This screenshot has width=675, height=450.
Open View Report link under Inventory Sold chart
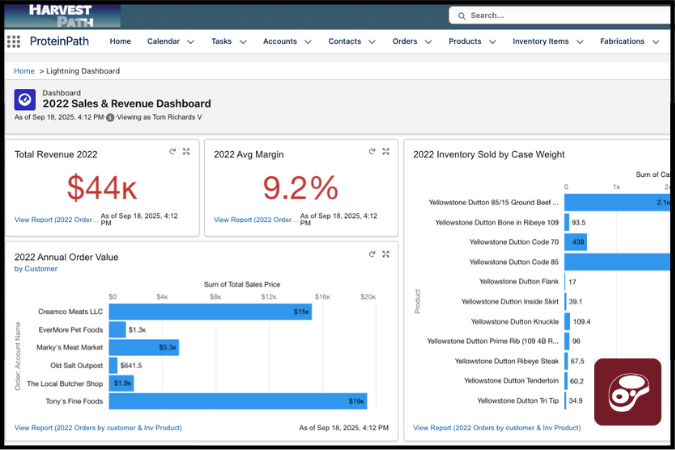[x=497, y=428]
